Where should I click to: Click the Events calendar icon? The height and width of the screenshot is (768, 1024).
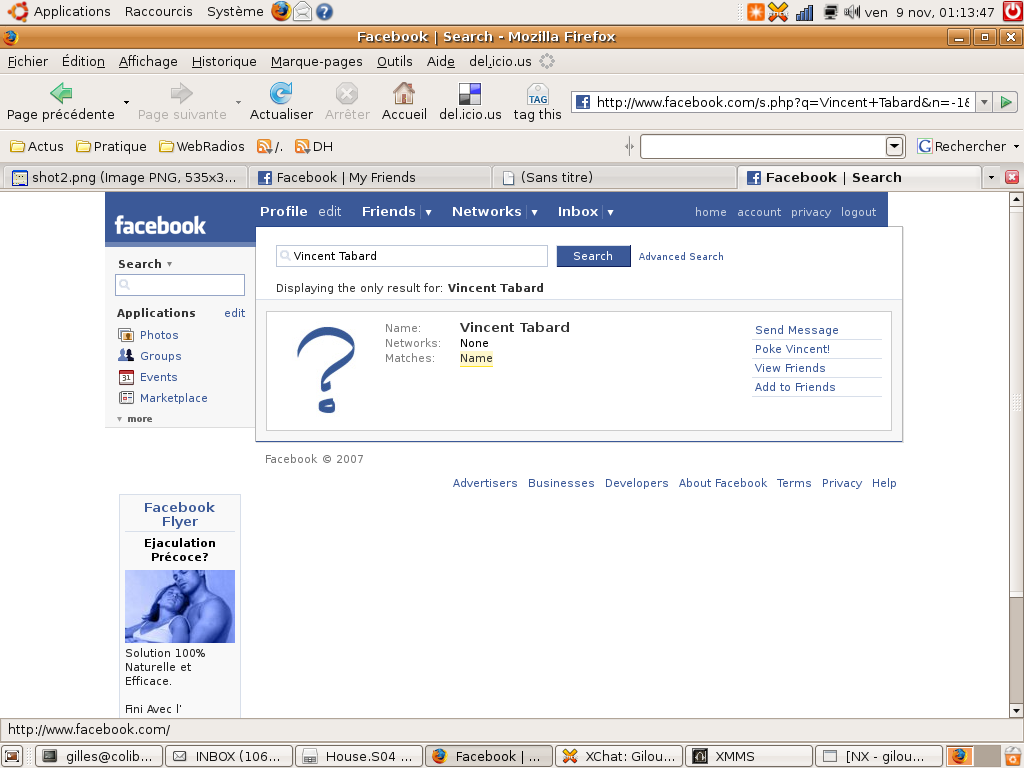[x=126, y=377]
